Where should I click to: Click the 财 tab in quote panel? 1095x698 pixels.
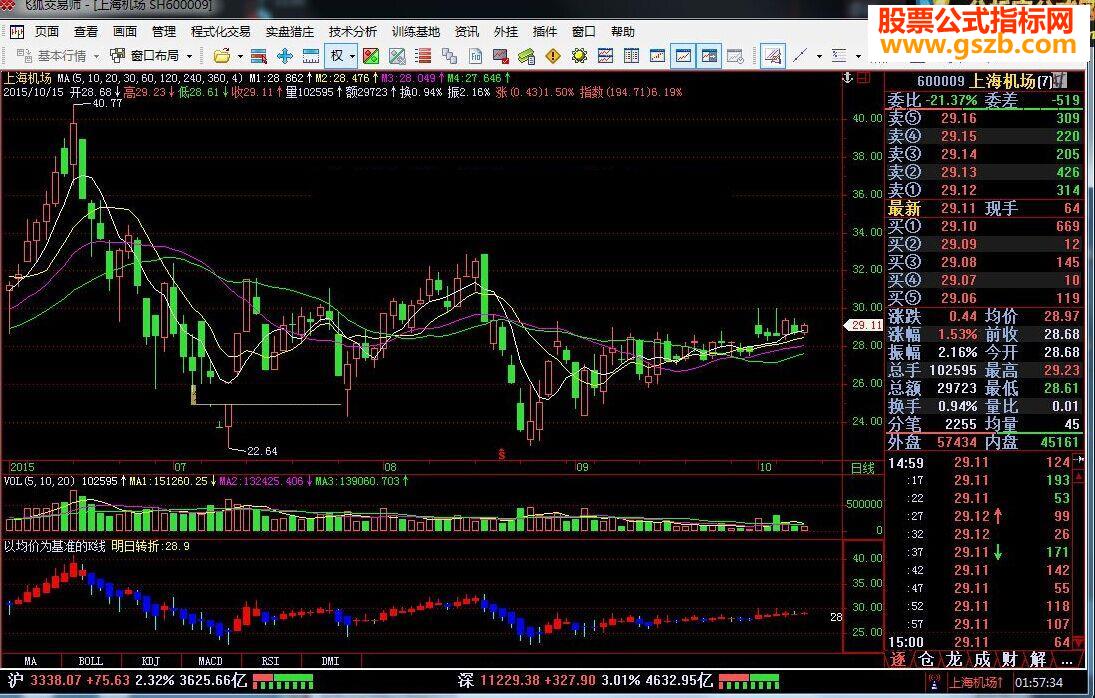coord(1010,659)
